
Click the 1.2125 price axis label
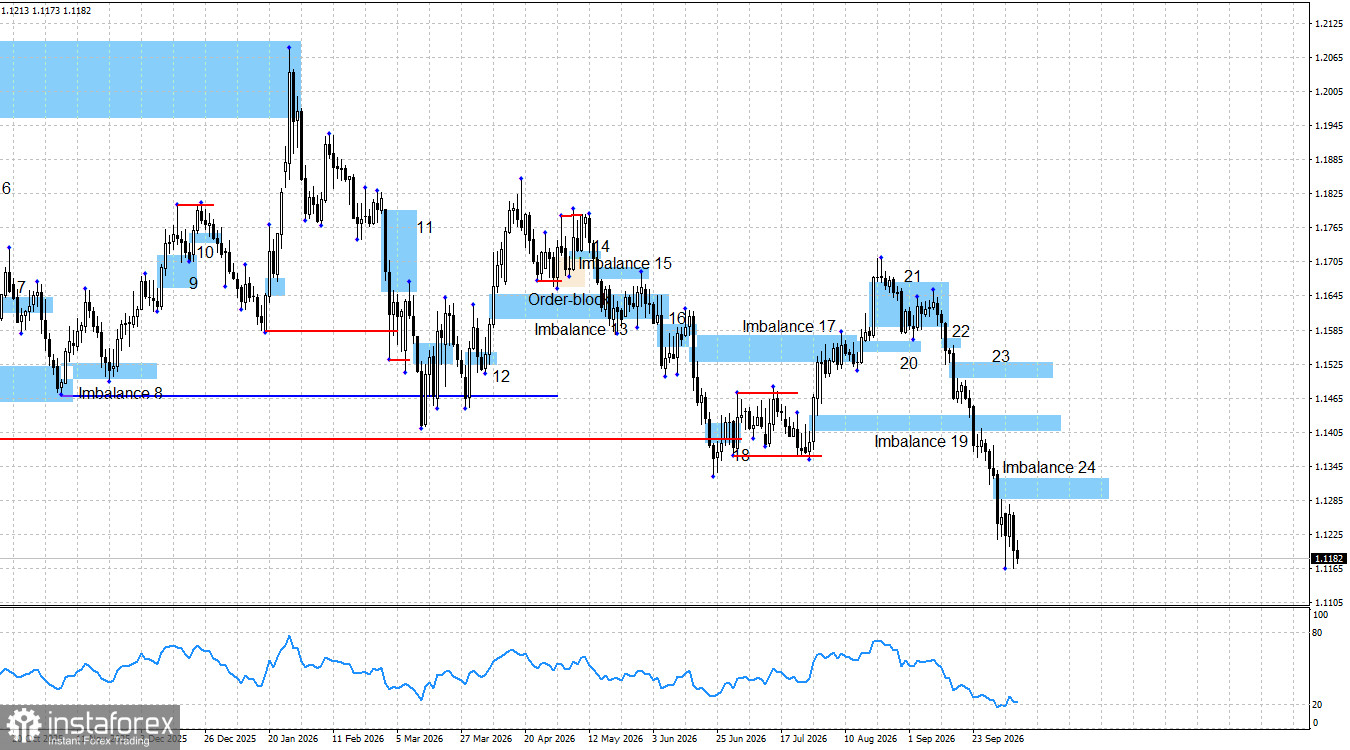pos(1329,23)
